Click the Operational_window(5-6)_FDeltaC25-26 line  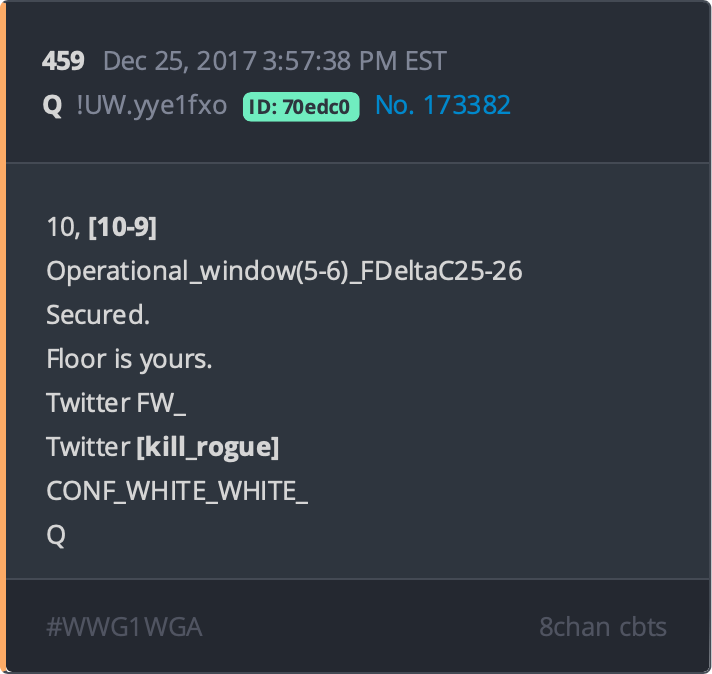(x=284, y=271)
